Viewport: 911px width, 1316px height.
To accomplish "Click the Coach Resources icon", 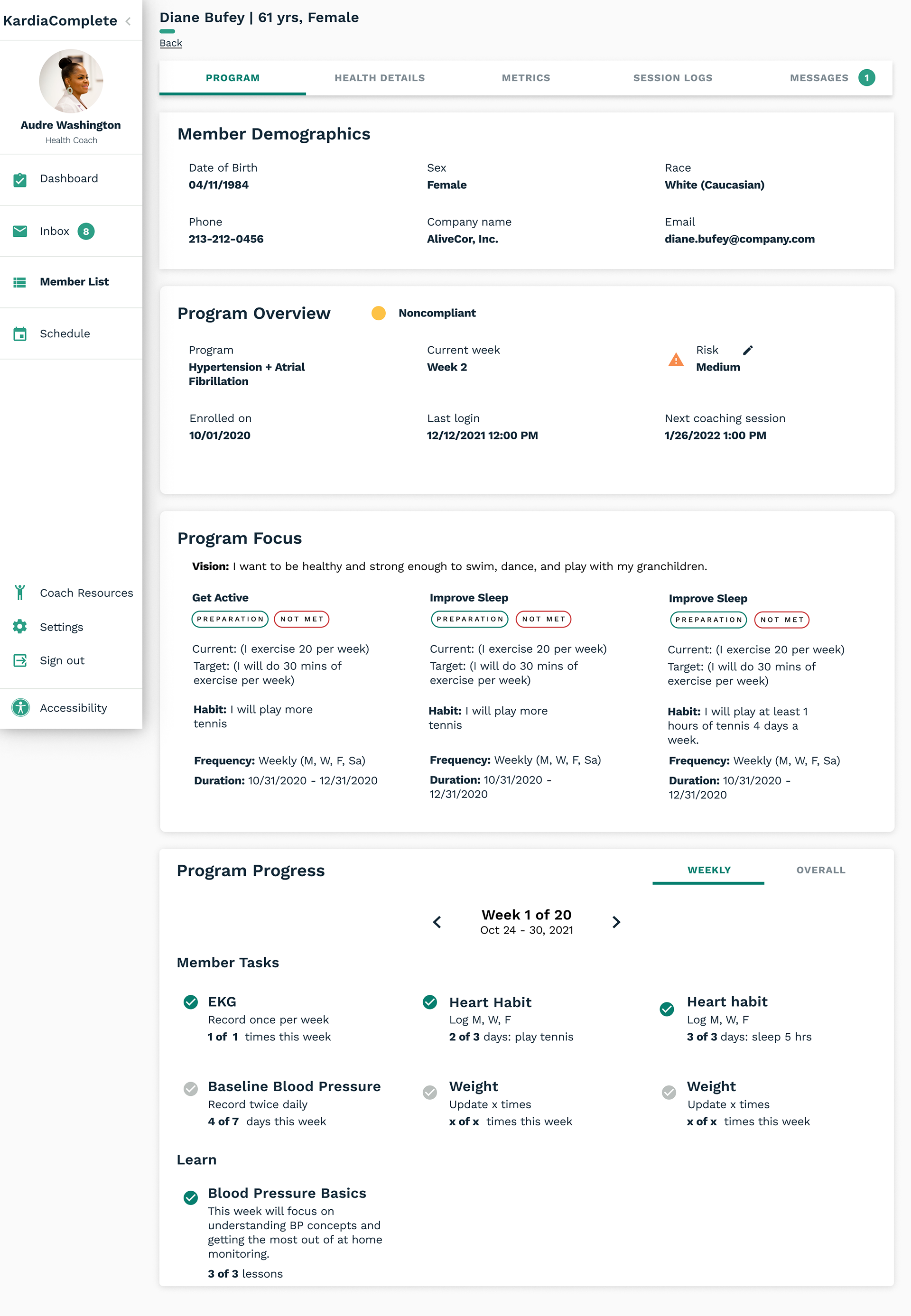I will (x=20, y=593).
